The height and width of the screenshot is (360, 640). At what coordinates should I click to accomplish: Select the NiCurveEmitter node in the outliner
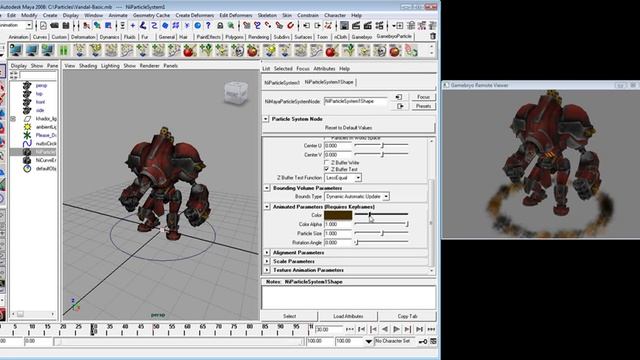pyautogui.click(x=46, y=160)
